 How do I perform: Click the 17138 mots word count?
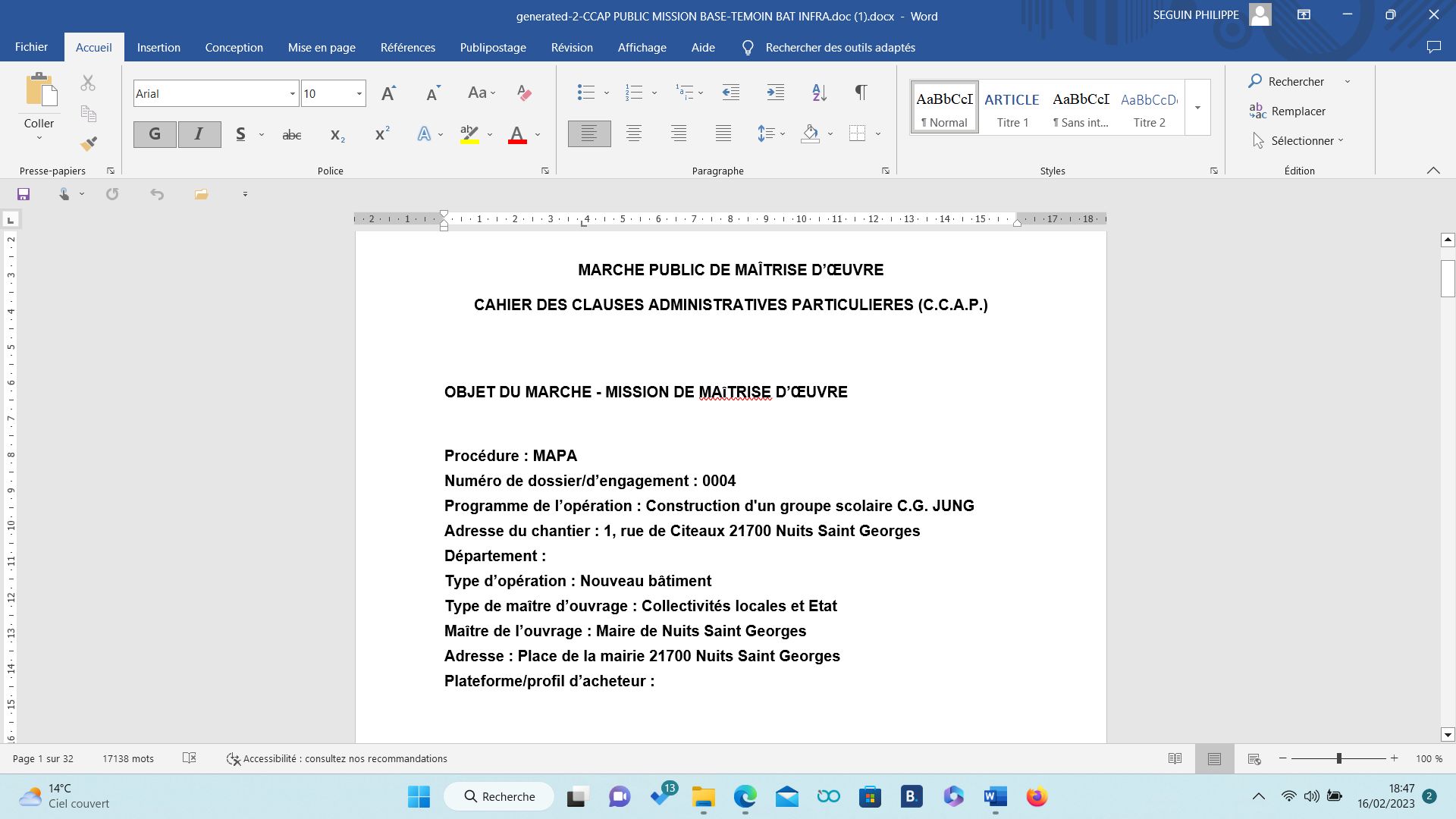click(128, 758)
